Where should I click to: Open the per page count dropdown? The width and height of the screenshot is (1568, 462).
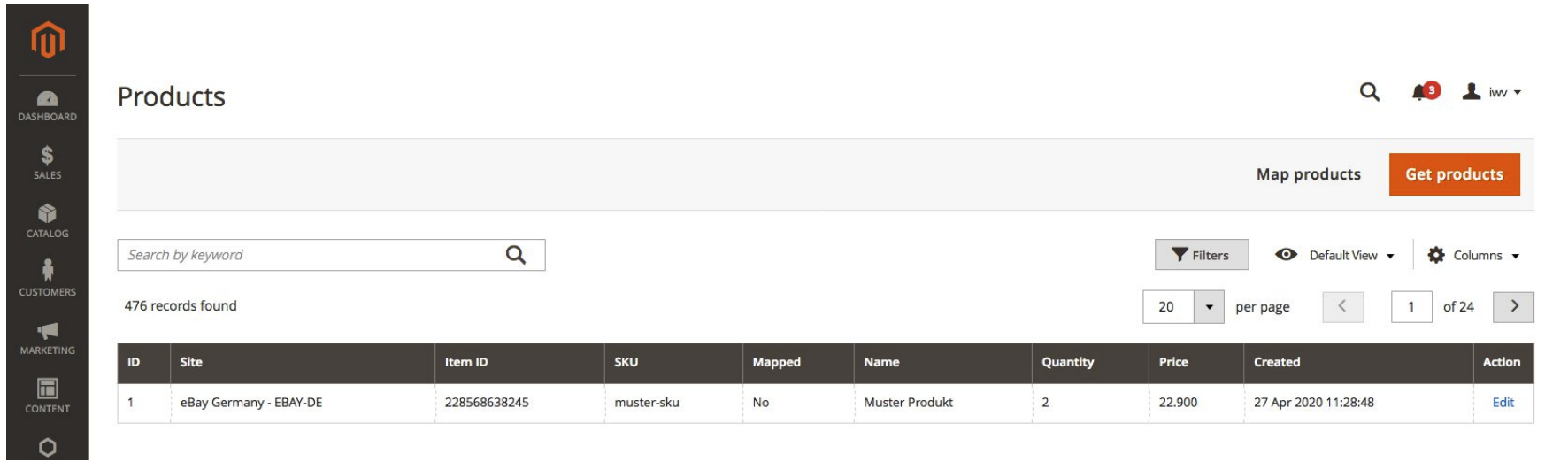point(1209,307)
